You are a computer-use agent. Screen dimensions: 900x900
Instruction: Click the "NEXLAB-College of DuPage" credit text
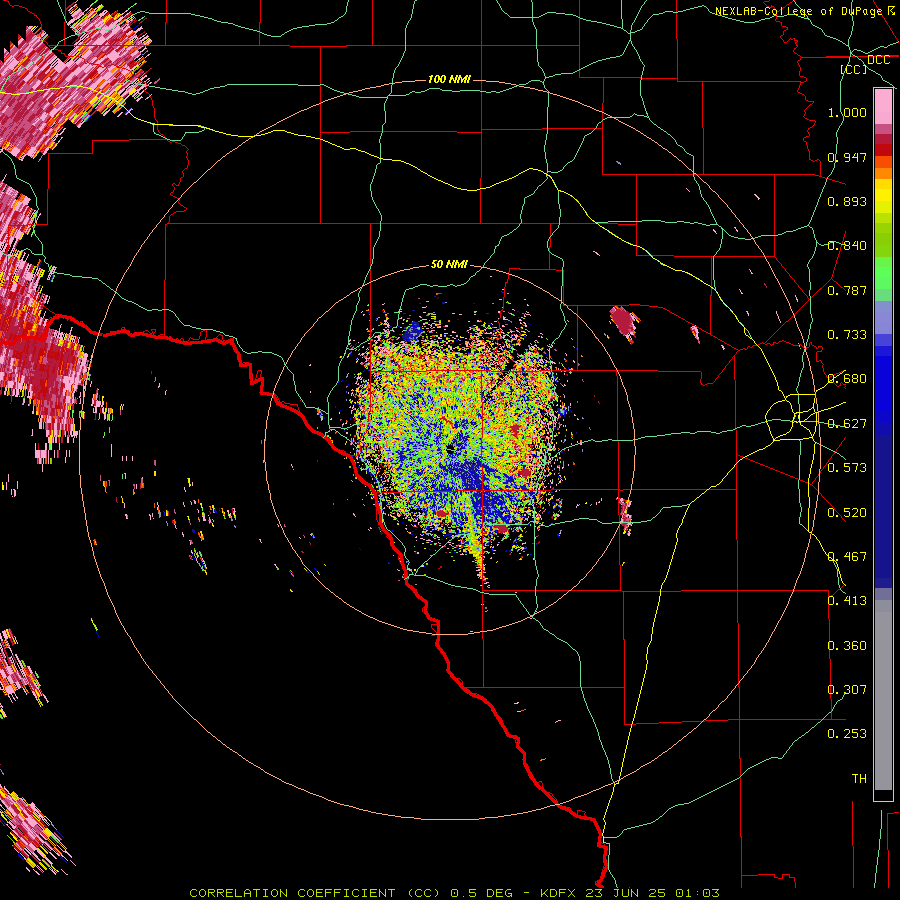(x=798, y=11)
